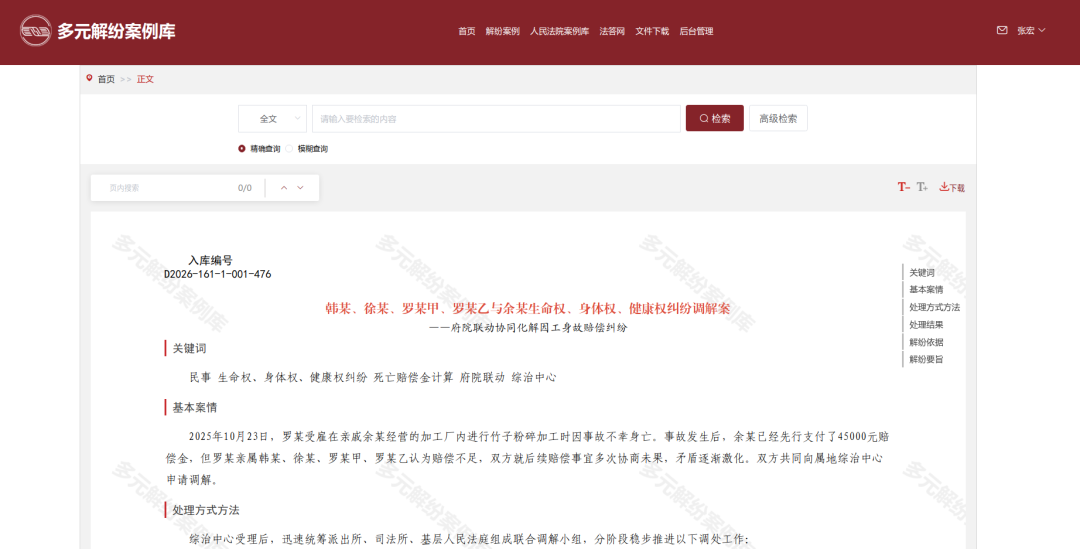Decrease font size with T- icon
This screenshot has height=549, width=1080.
click(904, 187)
